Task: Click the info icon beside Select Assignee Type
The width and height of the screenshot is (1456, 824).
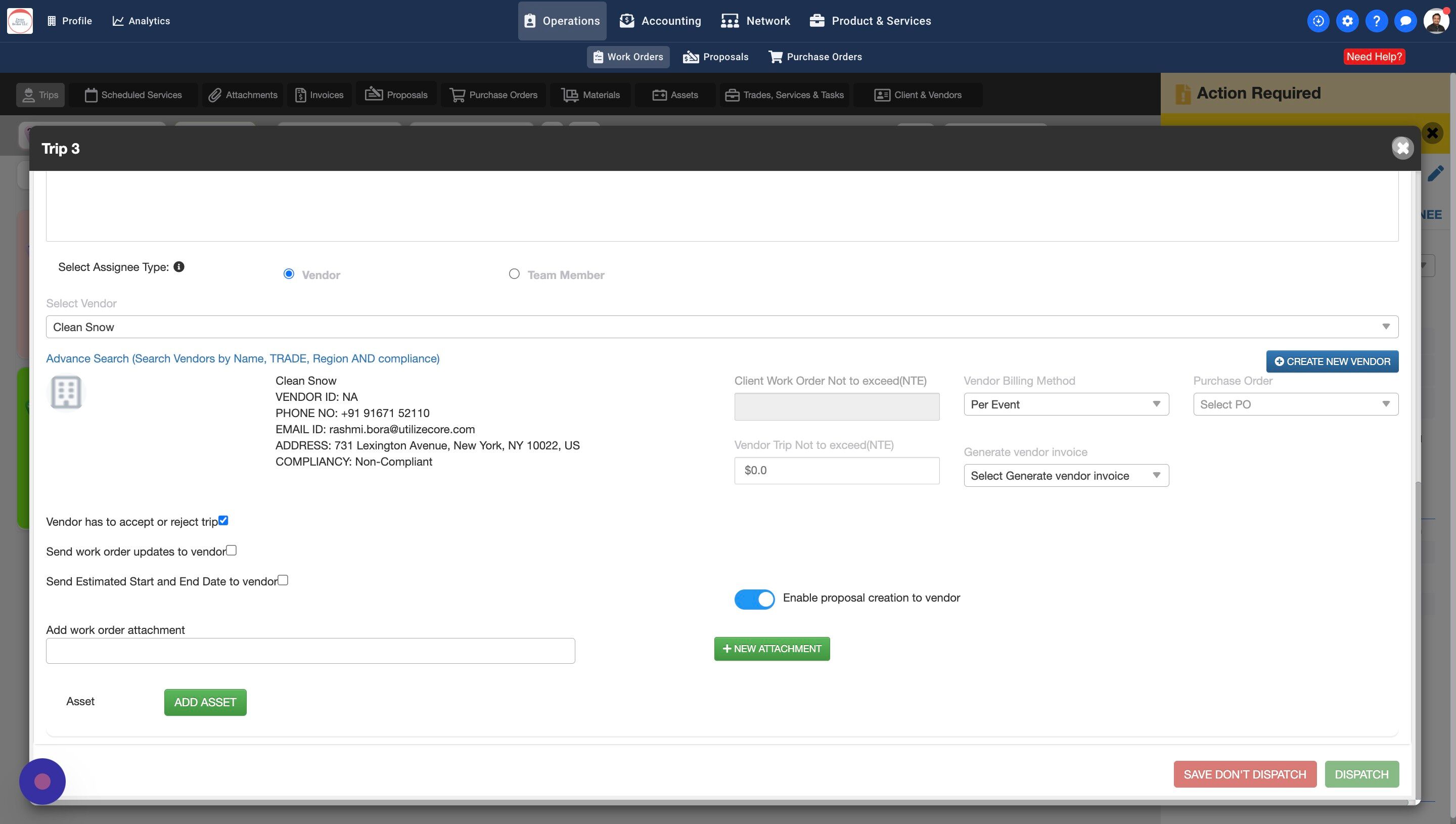Action: (179, 266)
